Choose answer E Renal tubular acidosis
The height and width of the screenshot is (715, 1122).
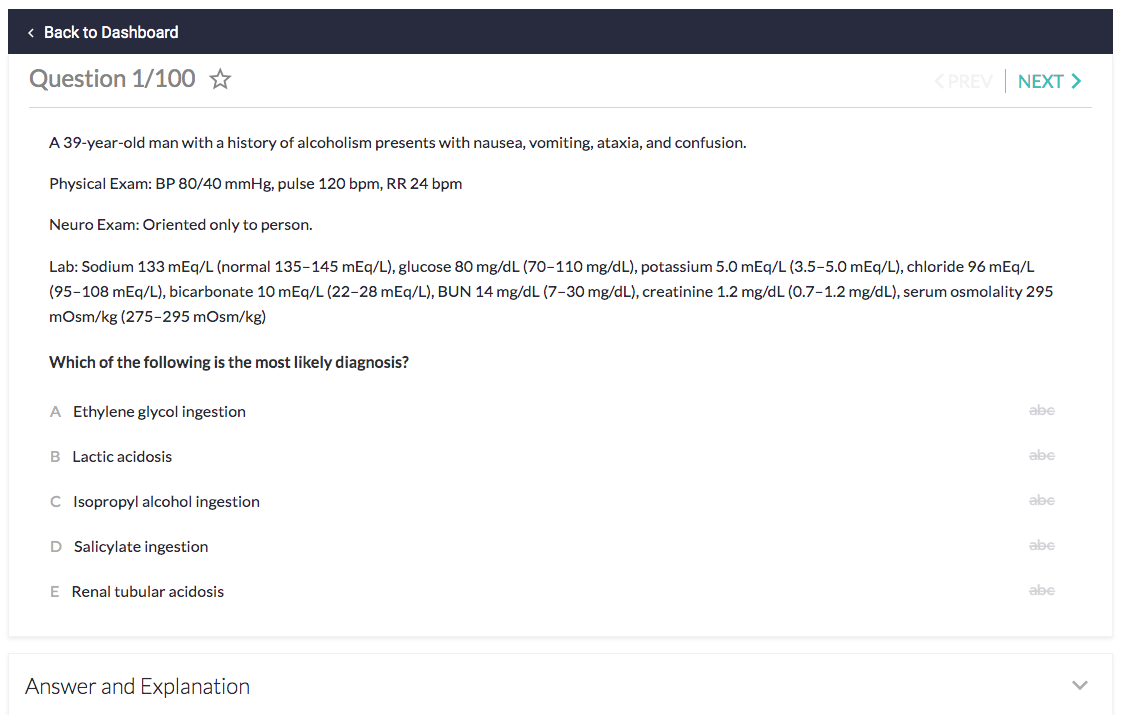[148, 592]
